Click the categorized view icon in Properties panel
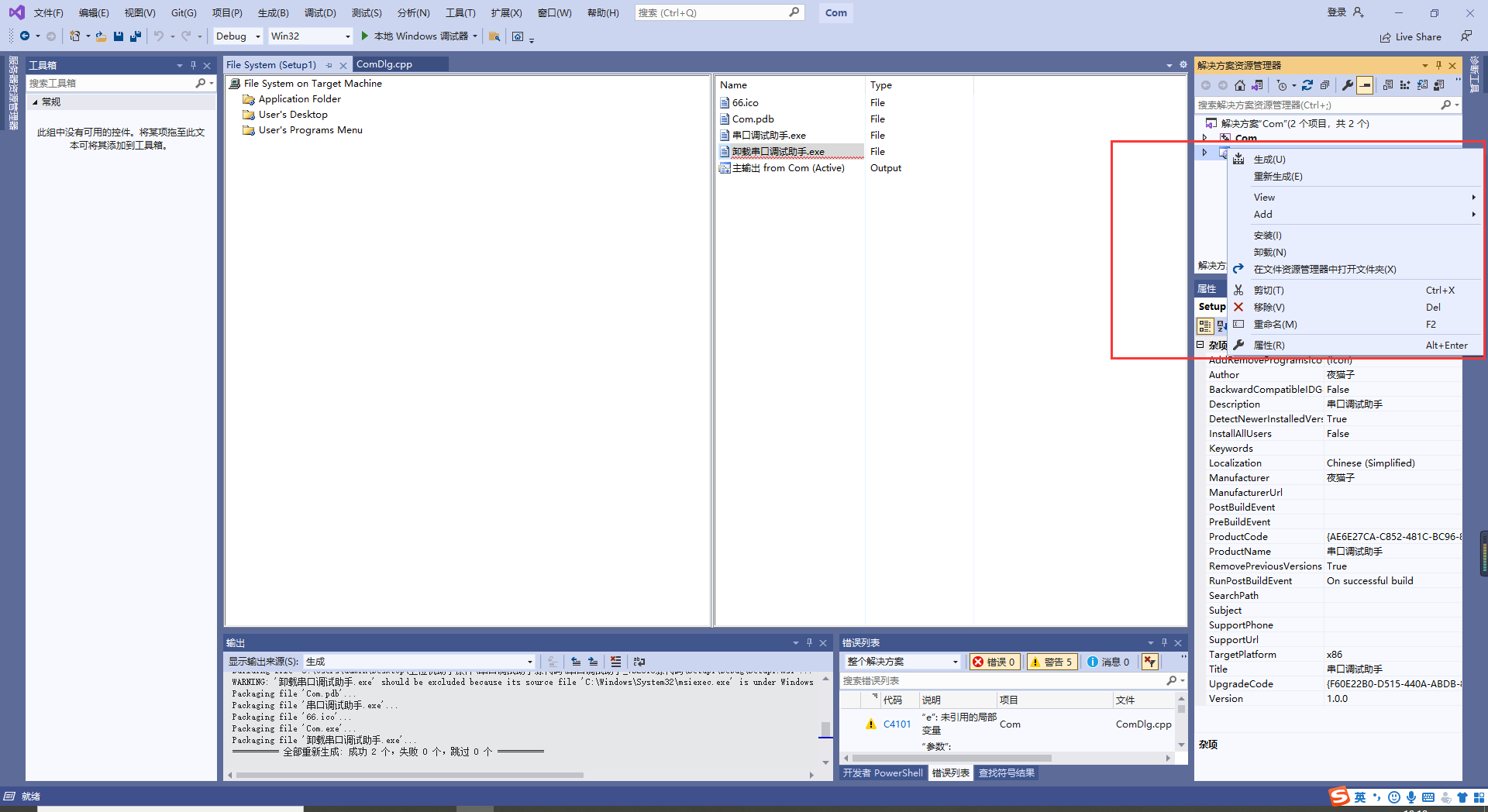Viewport: 1488px width, 812px height. 1205,326
